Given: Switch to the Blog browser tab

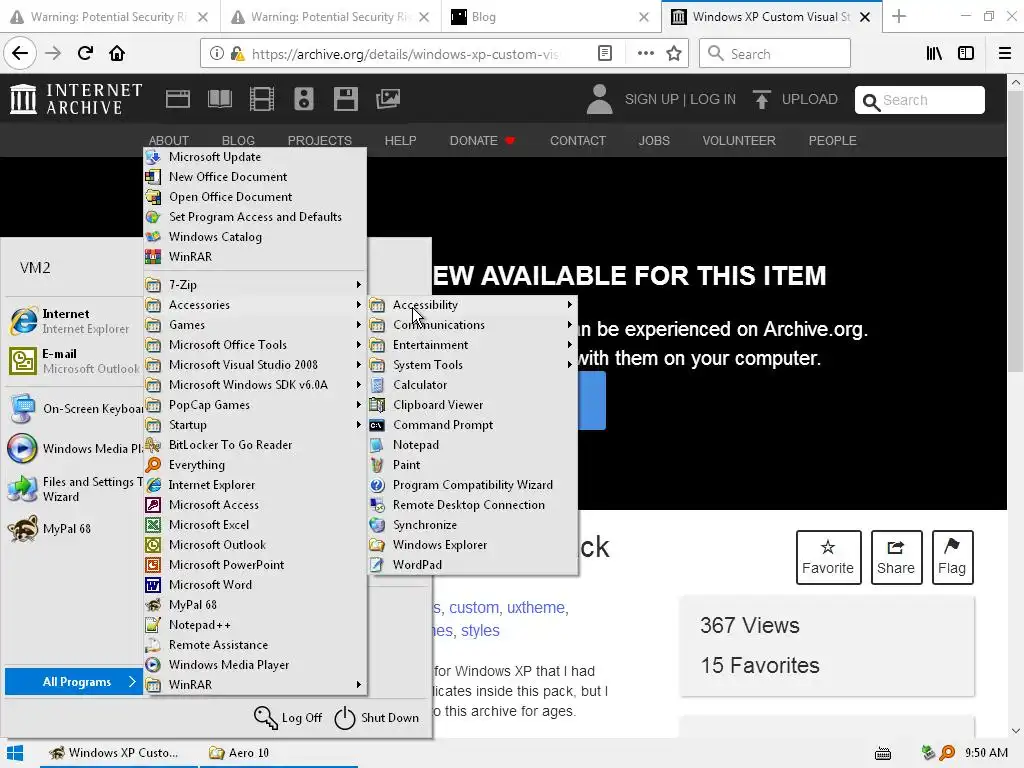Looking at the screenshot, I should click(x=551, y=16).
